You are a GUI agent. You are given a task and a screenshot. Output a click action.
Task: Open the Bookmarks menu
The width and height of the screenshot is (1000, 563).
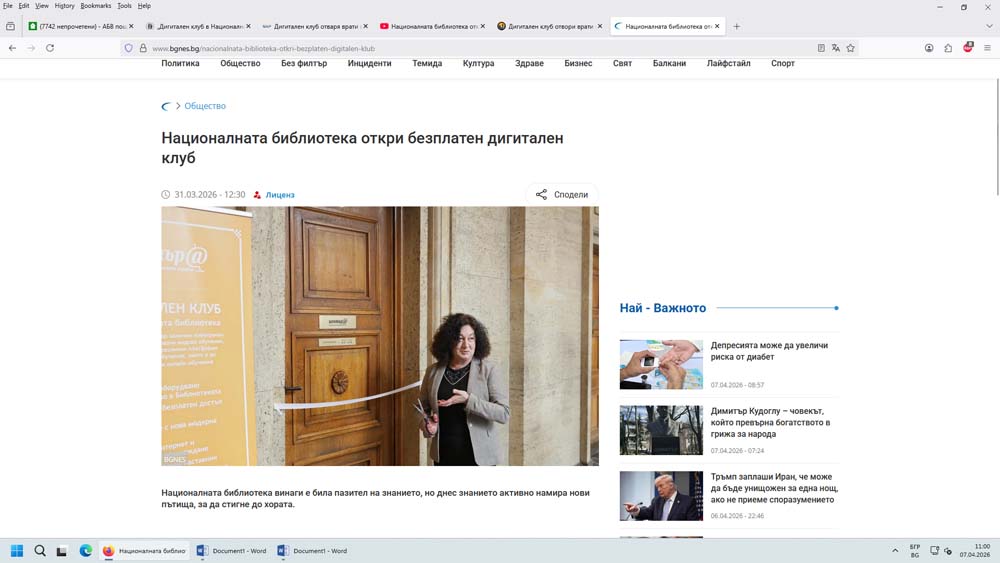point(96,6)
